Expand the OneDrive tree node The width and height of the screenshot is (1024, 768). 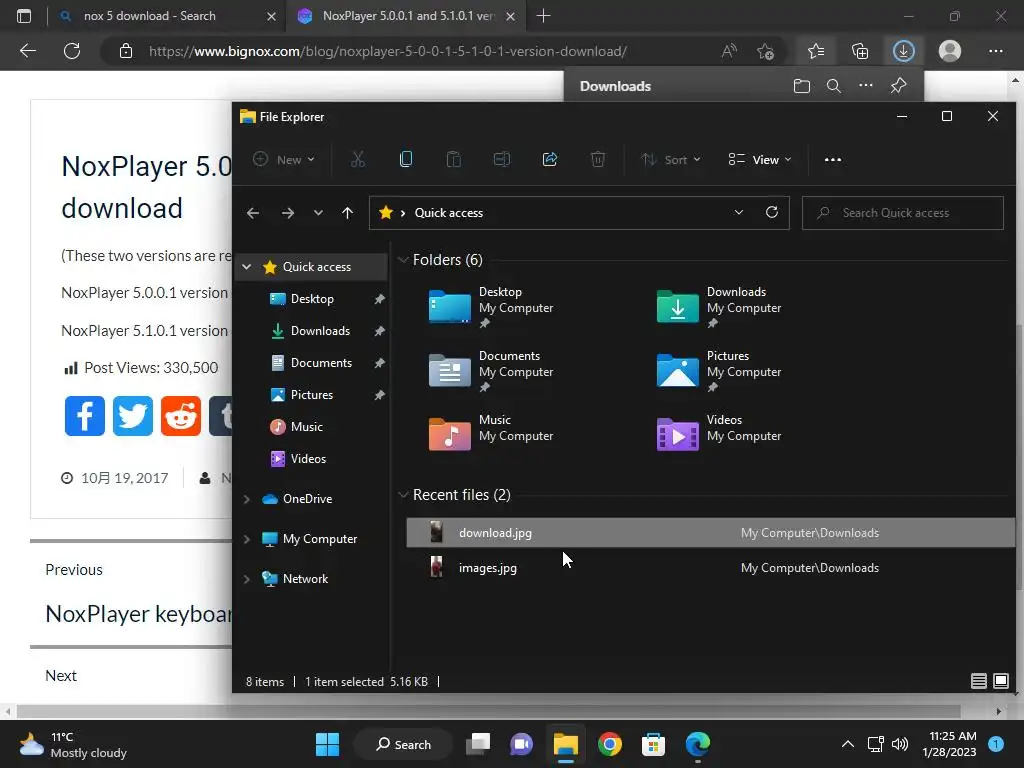[x=247, y=499]
